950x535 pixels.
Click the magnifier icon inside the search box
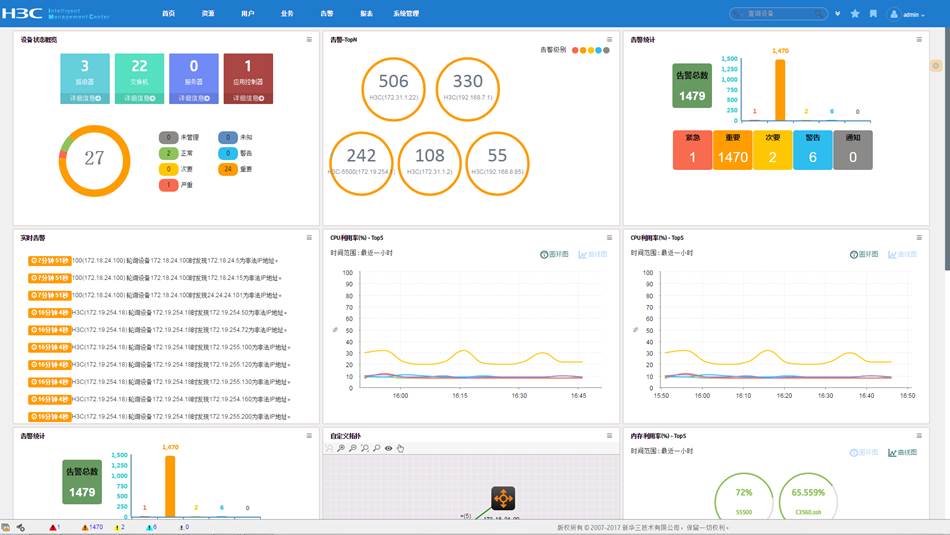point(819,13)
